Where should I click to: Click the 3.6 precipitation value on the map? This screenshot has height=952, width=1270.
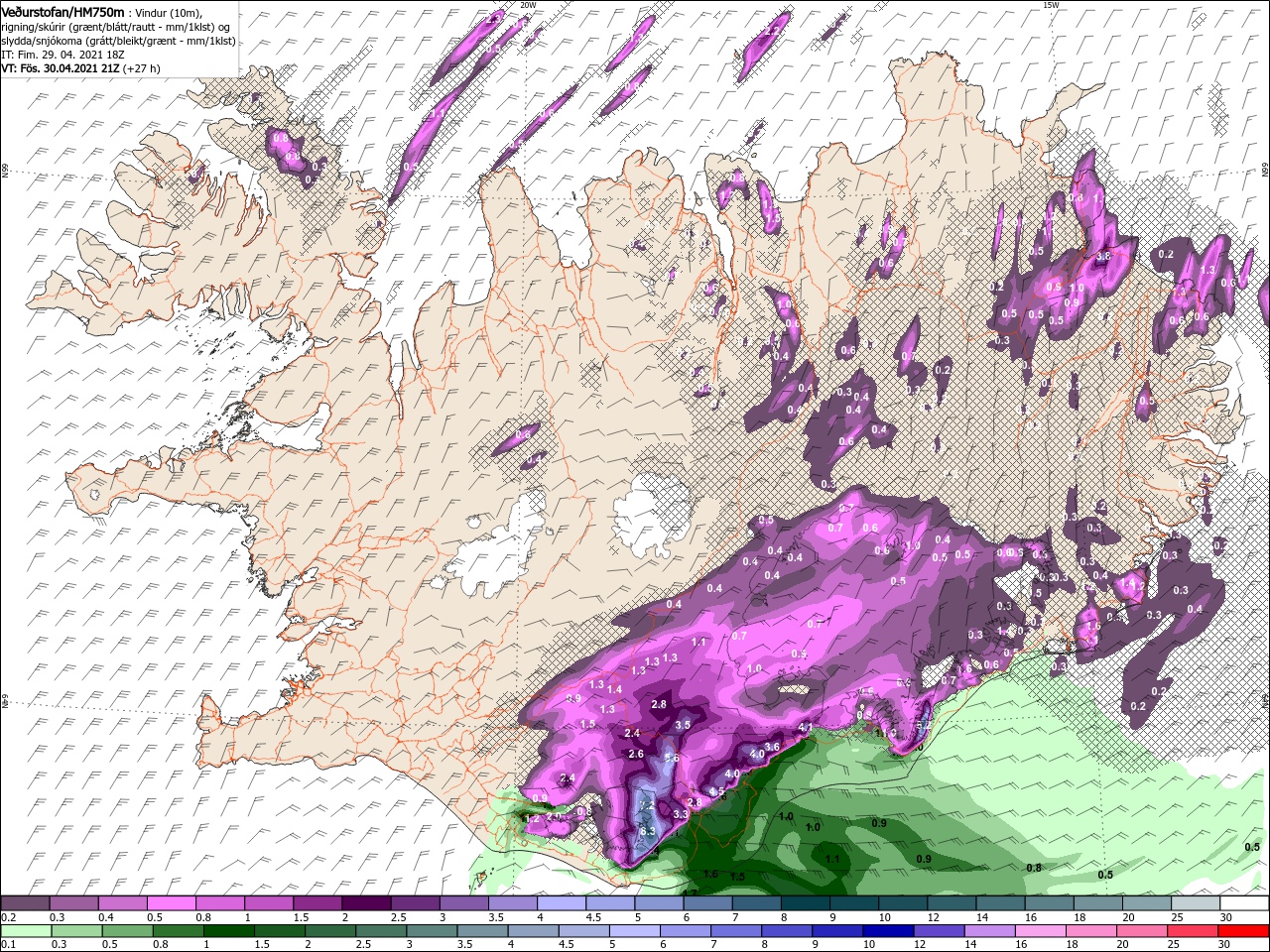click(773, 747)
